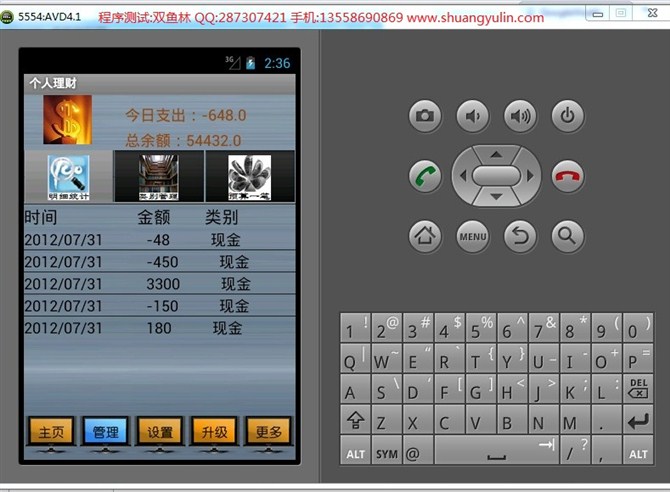This screenshot has width=670, height=492.
Task: Click the D-pad center select button
Action: (496, 176)
